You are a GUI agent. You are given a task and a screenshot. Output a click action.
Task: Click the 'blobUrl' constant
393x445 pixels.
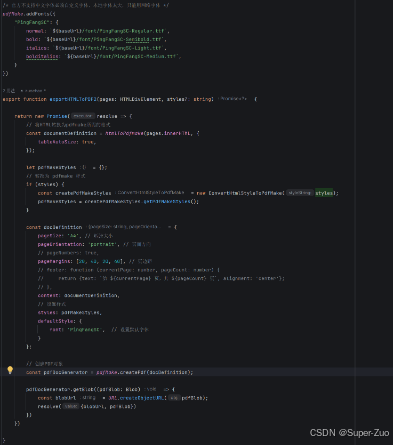coord(65,398)
